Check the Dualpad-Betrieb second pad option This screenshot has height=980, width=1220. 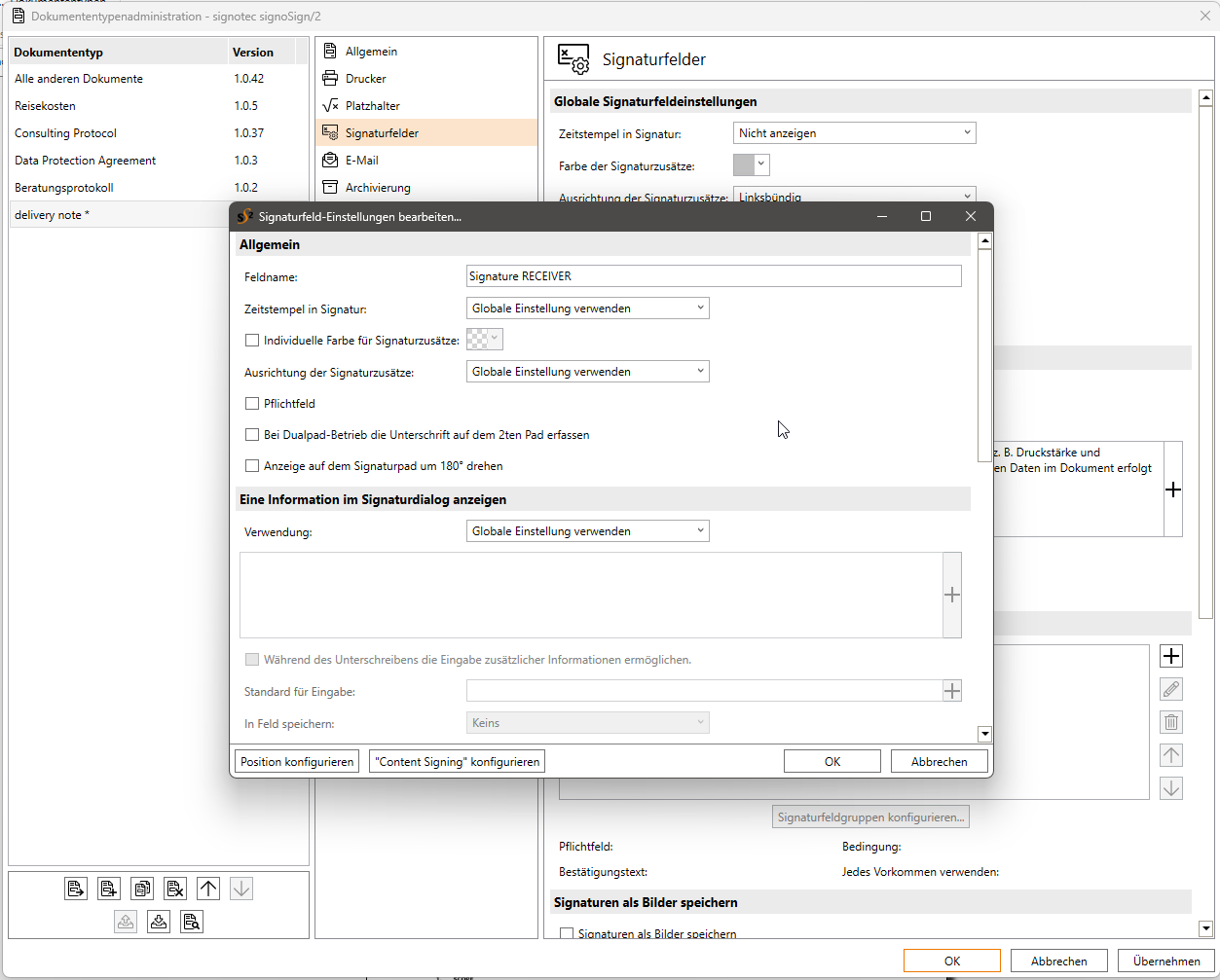click(x=252, y=435)
